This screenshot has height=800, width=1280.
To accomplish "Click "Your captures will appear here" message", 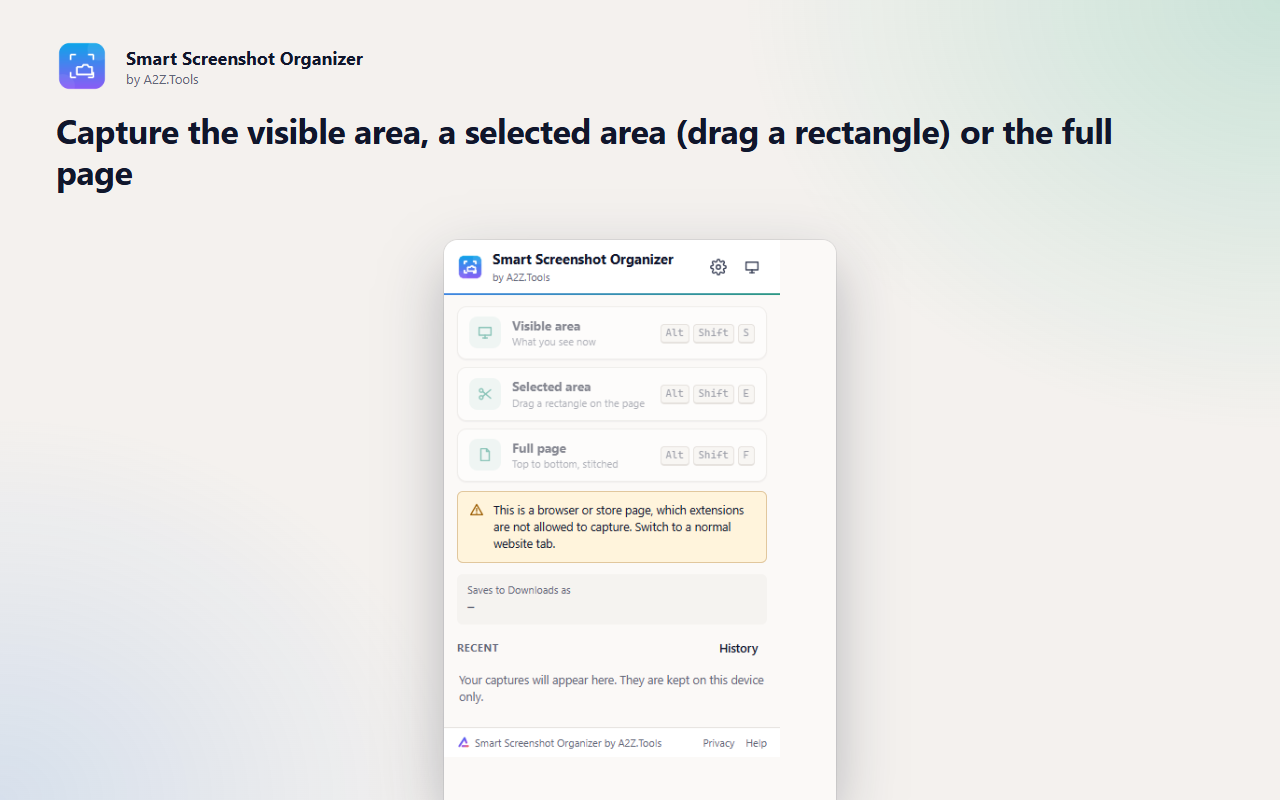I will [611, 688].
